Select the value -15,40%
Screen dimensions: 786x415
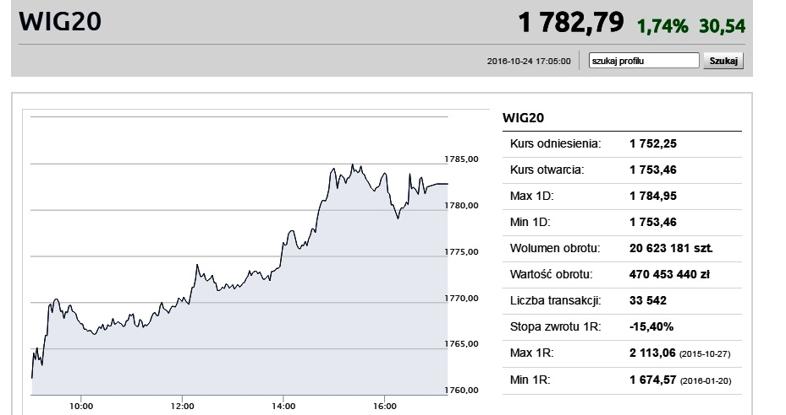[x=651, y=327]
